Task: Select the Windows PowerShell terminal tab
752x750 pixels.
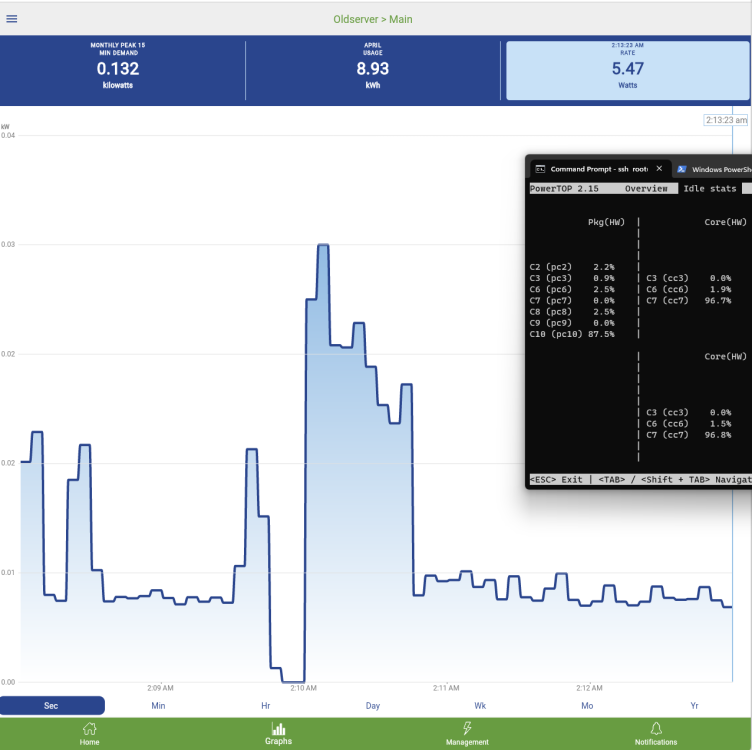Action: [x=713, y=169]
